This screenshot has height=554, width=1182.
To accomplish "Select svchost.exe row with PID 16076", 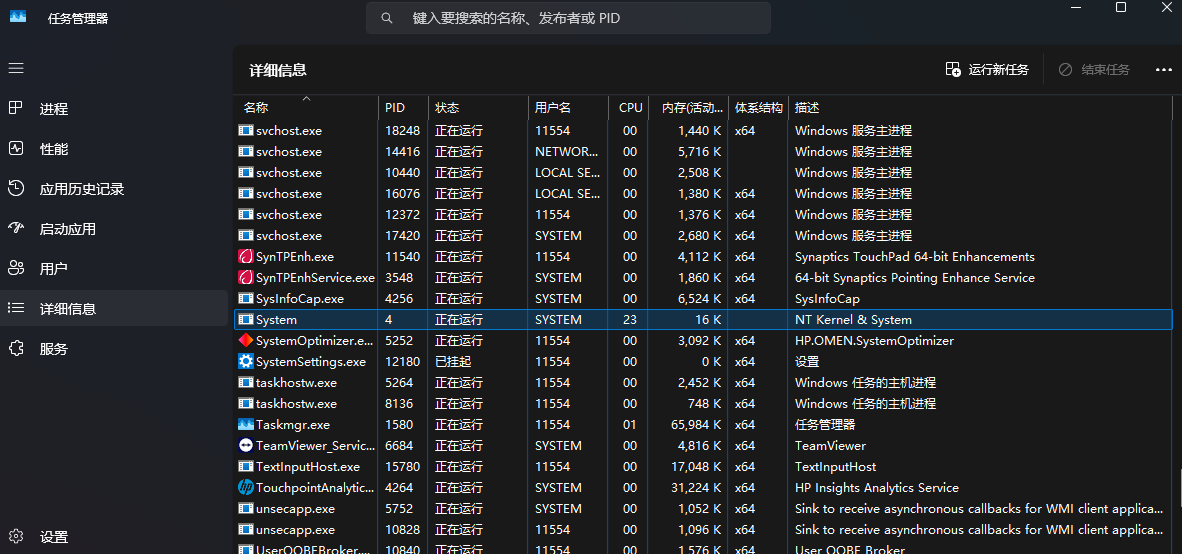I will [703, 194].
